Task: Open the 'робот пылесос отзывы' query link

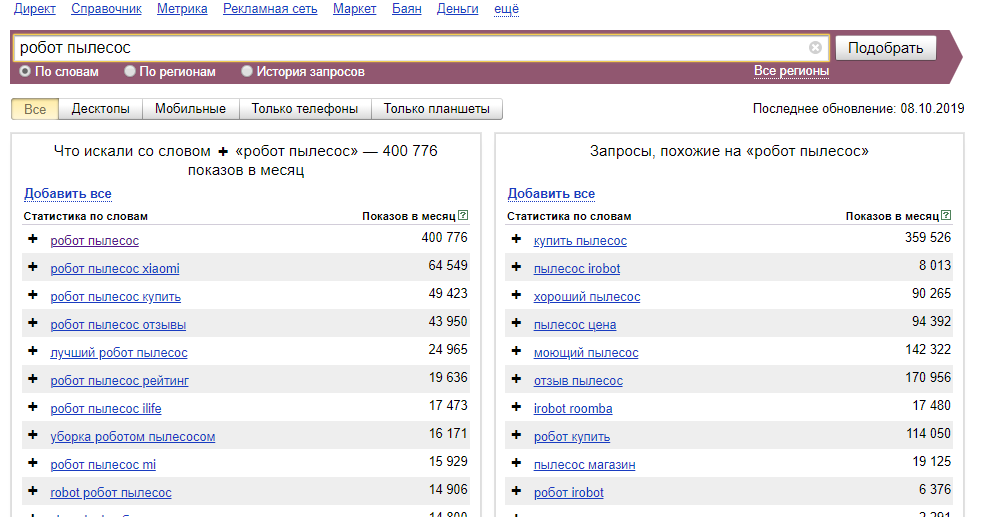Action: [118, 324]
